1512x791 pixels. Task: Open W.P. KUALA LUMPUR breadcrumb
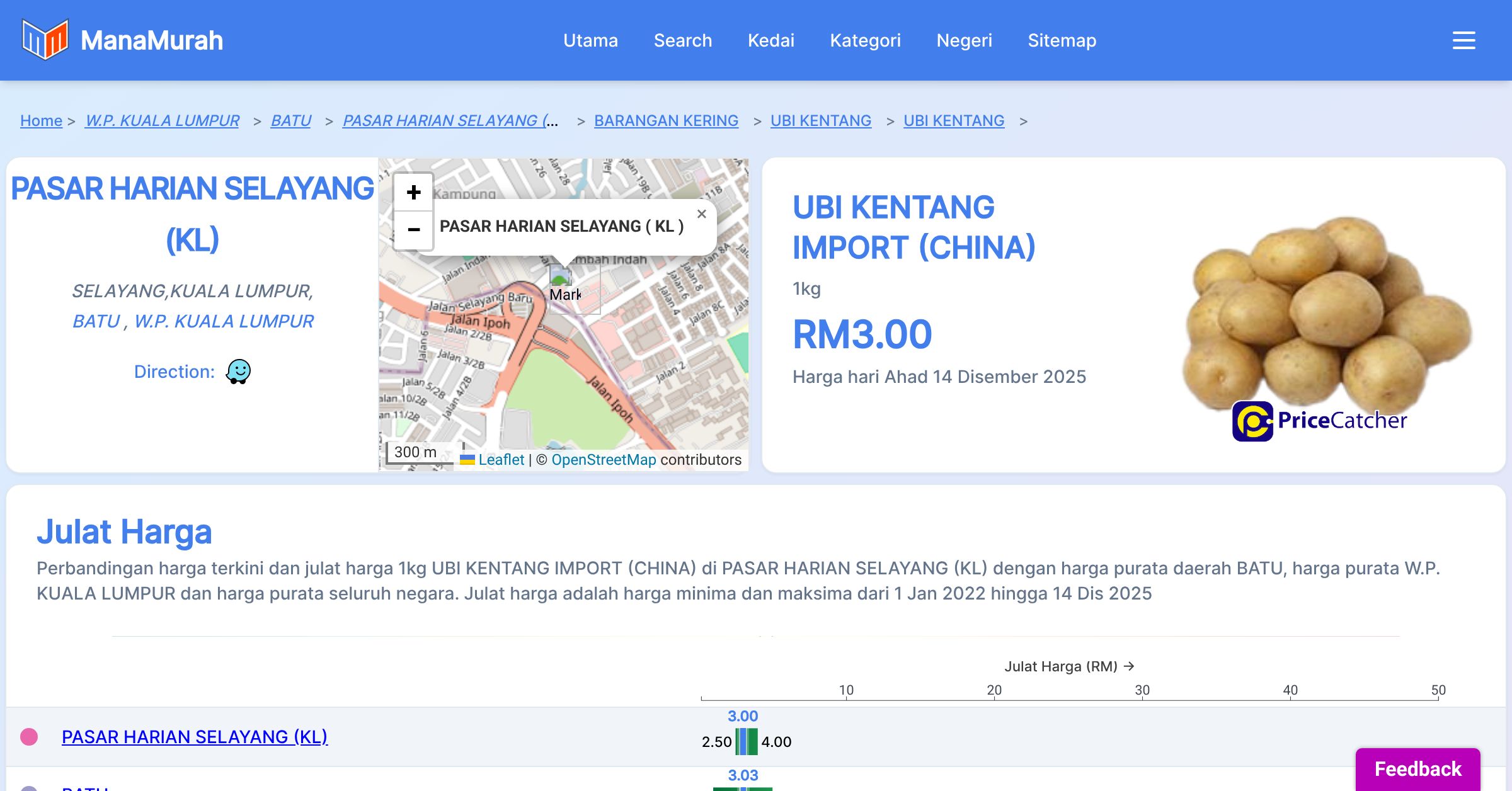pyautogui.click(x=162, y=120)
